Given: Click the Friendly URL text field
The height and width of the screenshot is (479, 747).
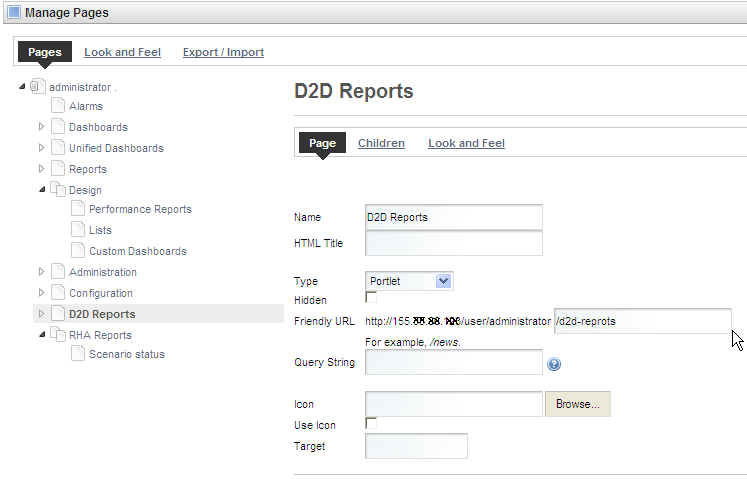Looking at the screenshot, I should click(641, 320).
